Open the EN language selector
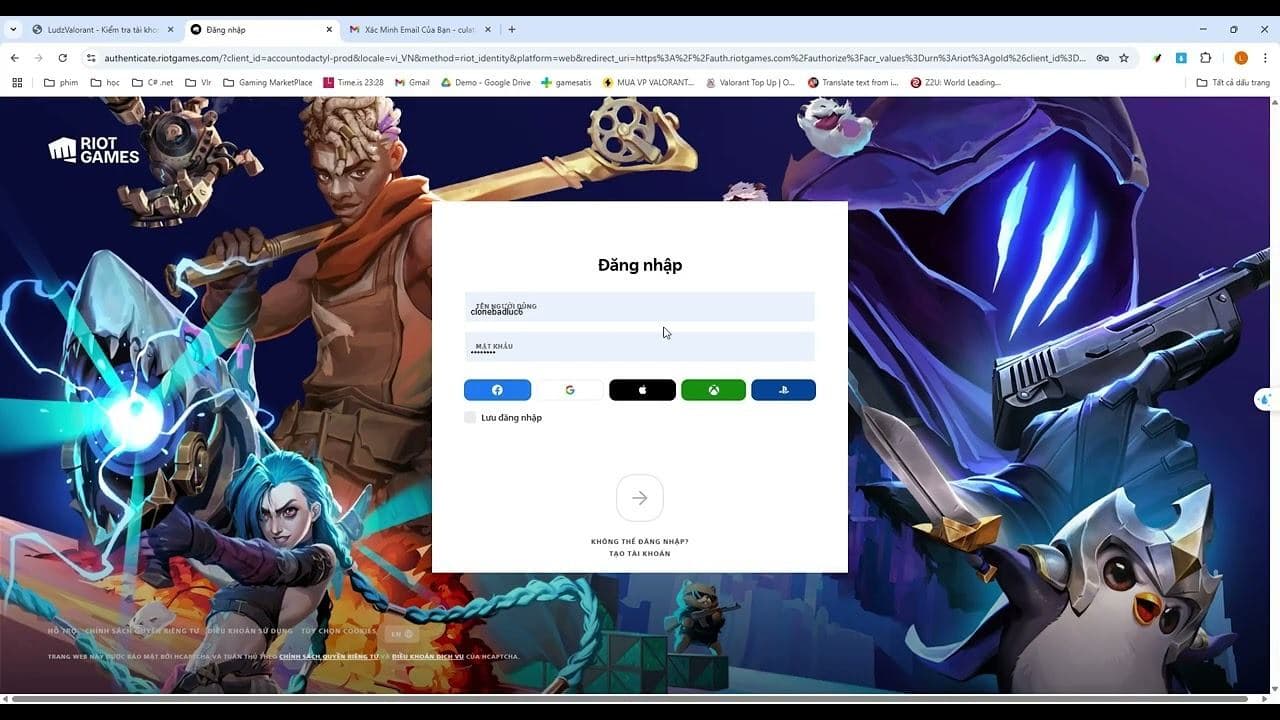This screenshot has width=1280, height=720. 401,633
